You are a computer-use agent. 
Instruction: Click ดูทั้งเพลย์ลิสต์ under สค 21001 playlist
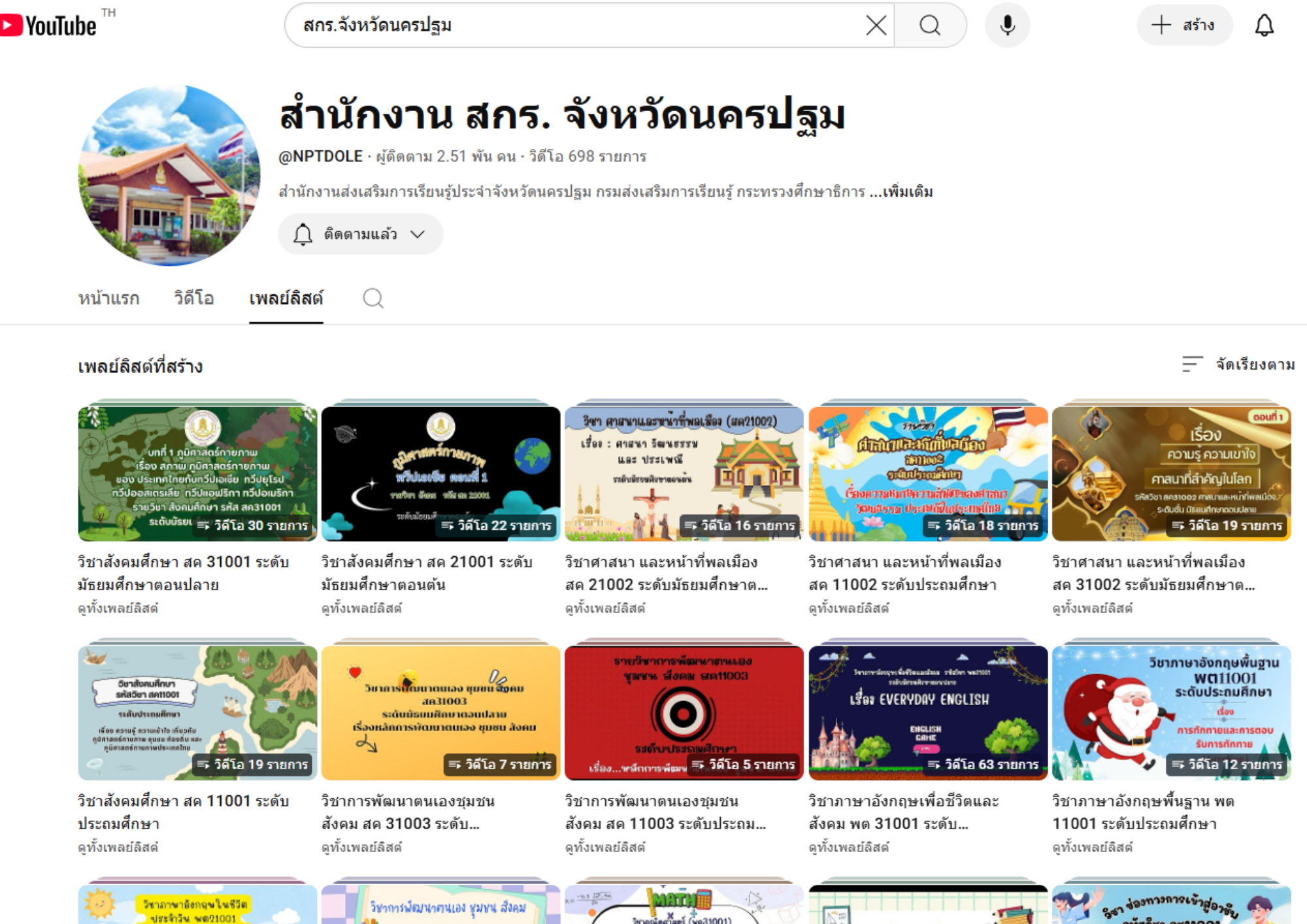361,608
